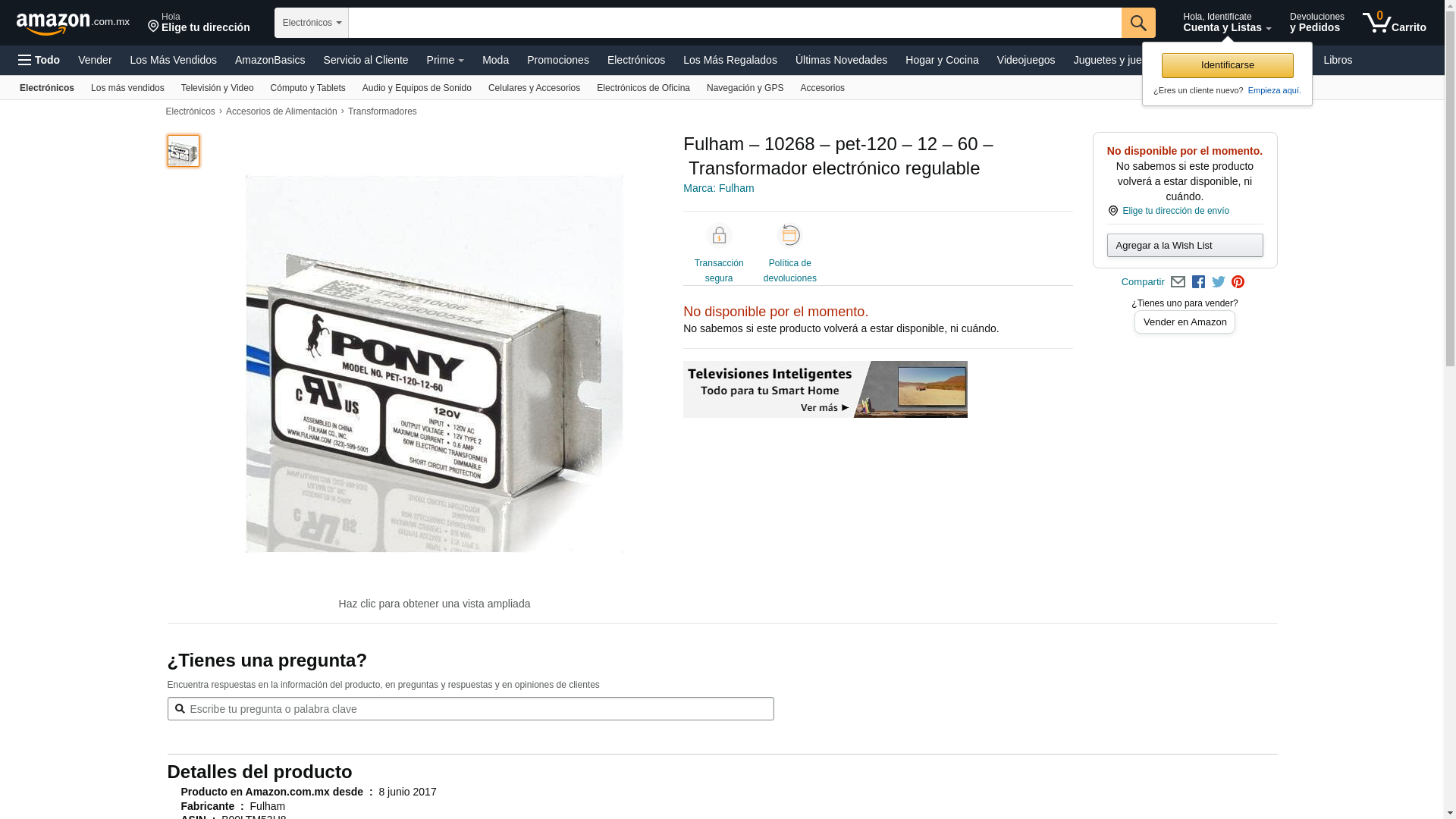
Task: Open the Marca: Fulham link
Action: tap(718, 188)
